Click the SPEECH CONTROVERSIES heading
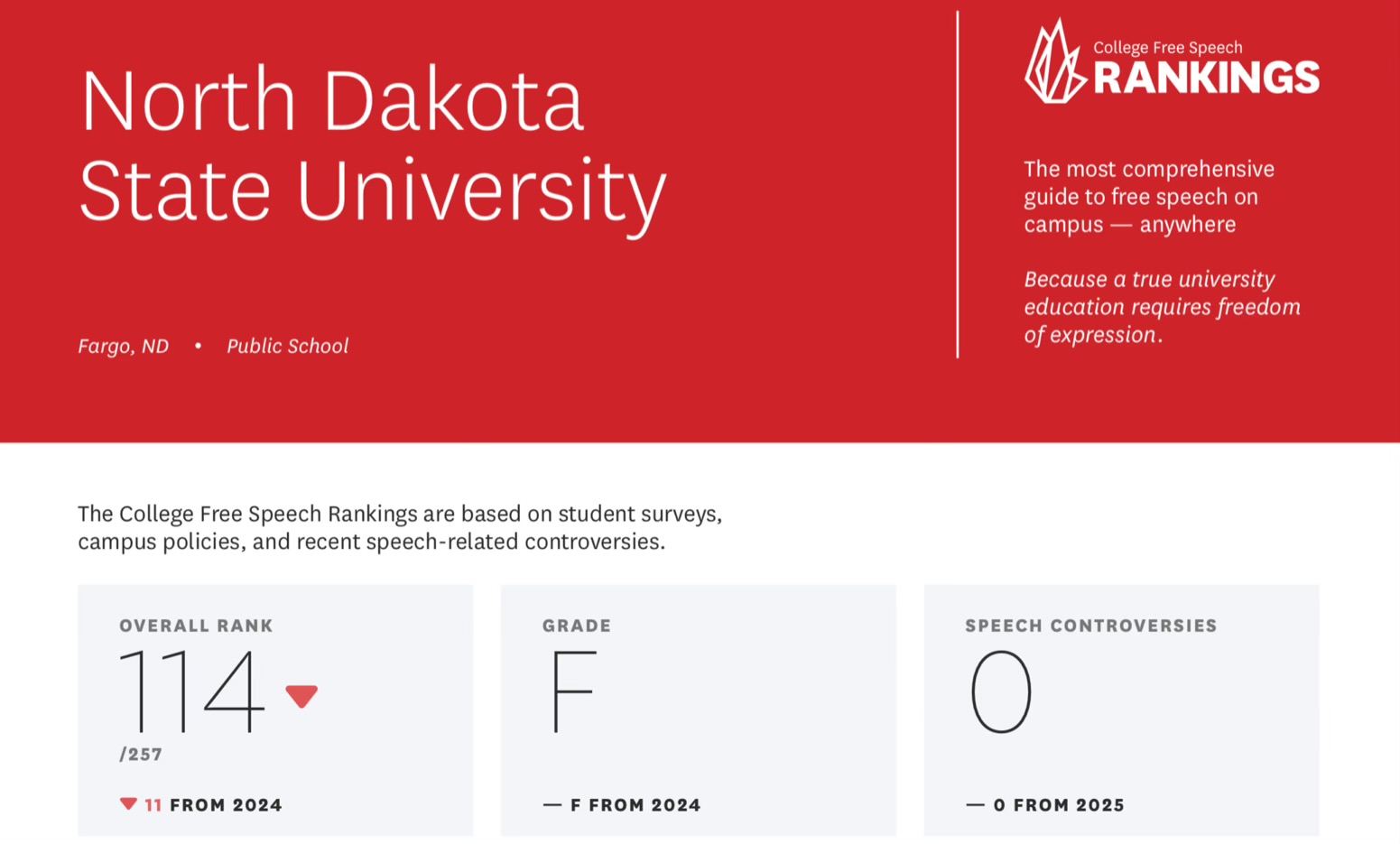 [1090, 626]
